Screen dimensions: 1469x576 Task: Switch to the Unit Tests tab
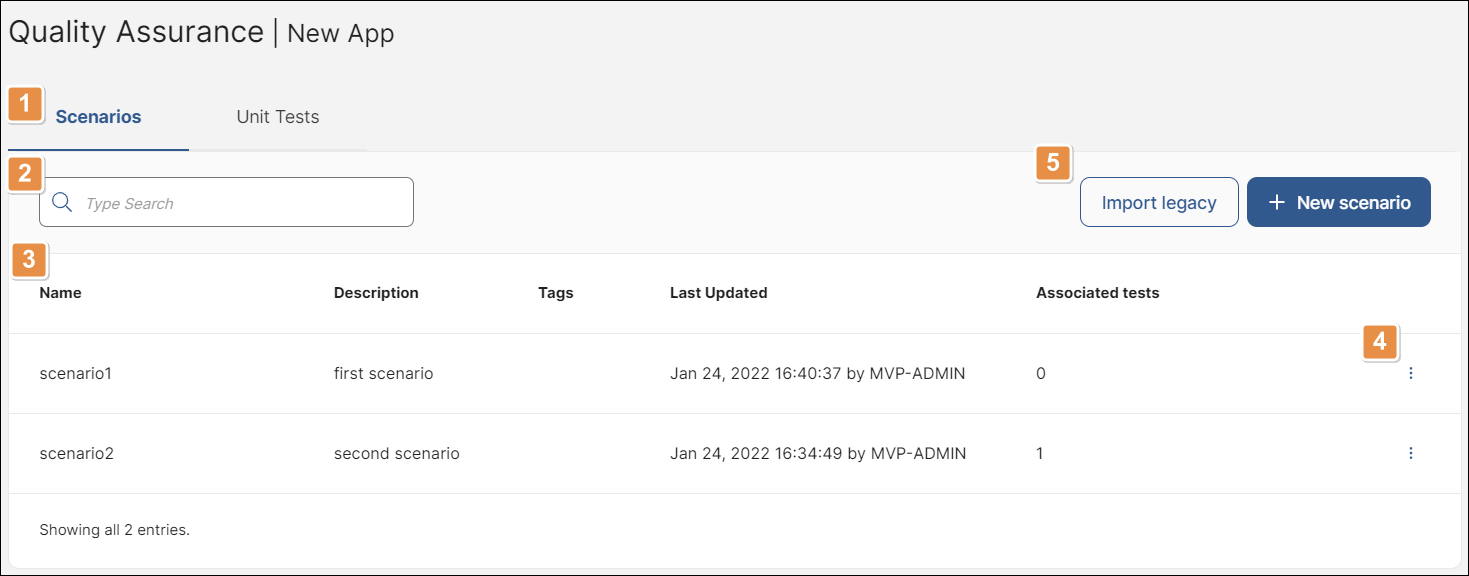click(x=278, y=117)
